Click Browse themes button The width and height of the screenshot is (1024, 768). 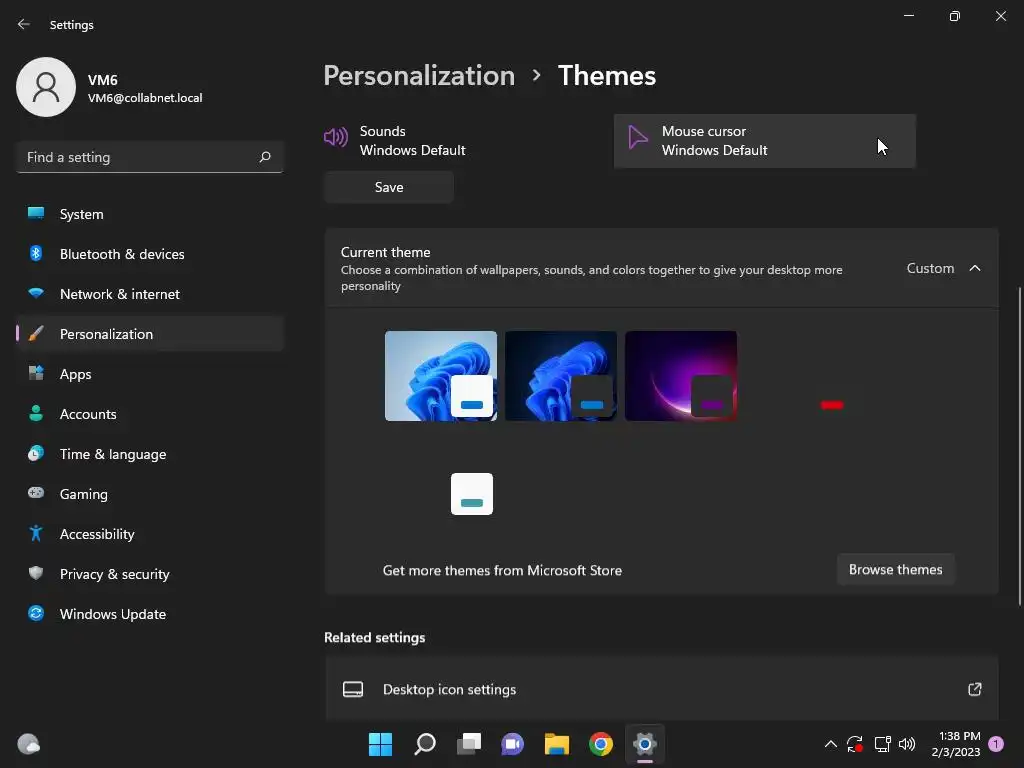point(895,569)
